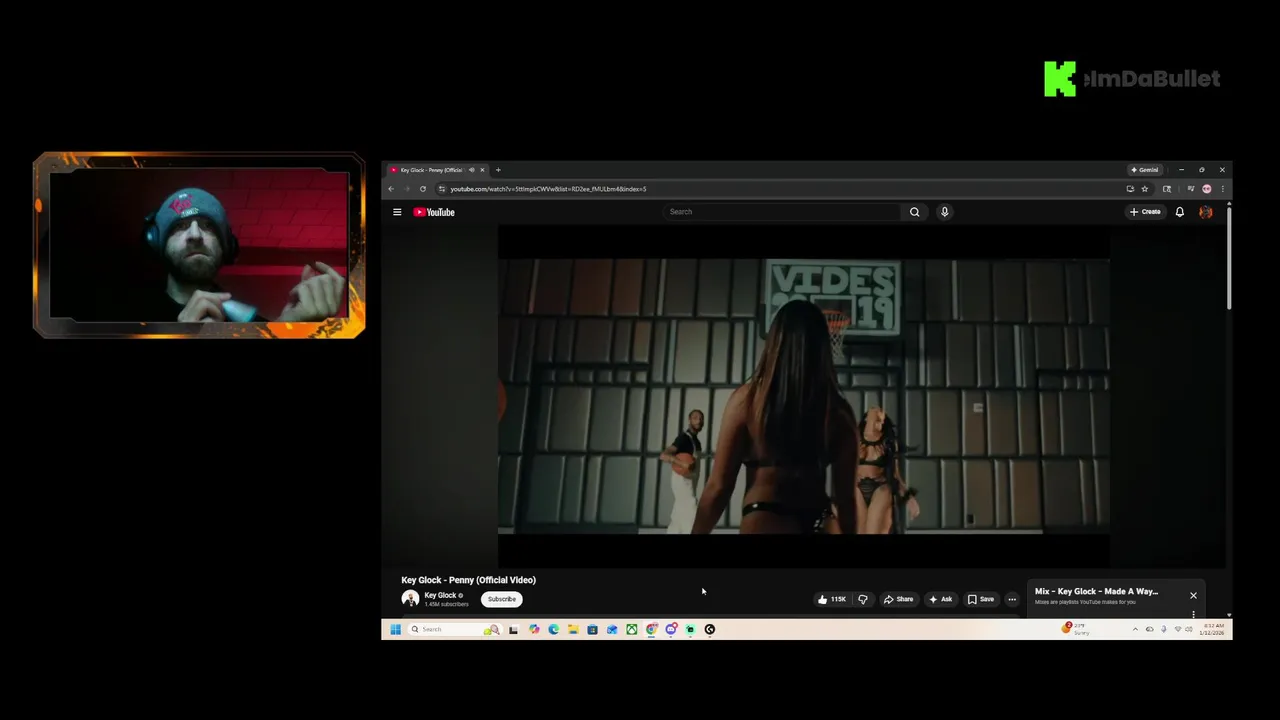Open Copilot icon on taskbar
1280x720 pixels.
(x=534, y=629)
